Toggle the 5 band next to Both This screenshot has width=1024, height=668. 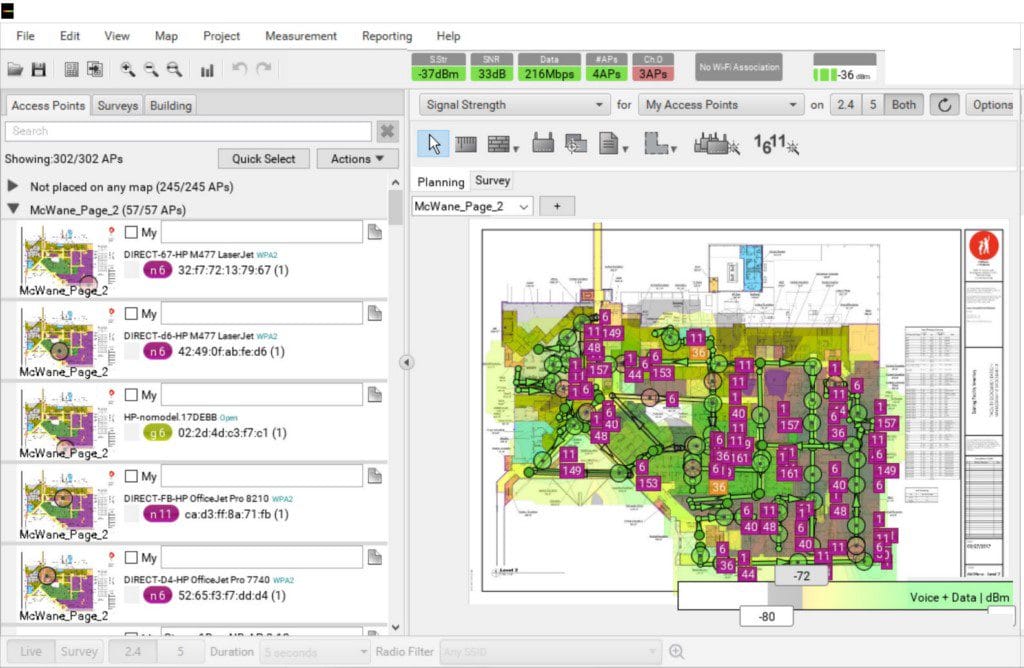click(x=873, y=104)
